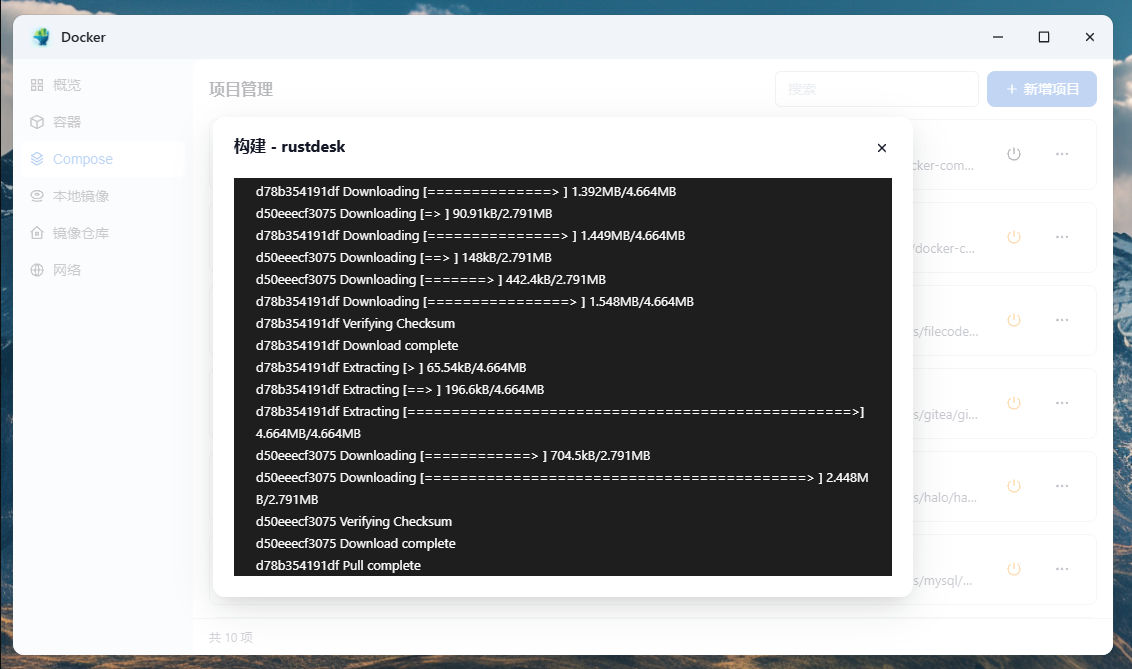1132x669 pixels.
Task: Click the 网络 globe icon in sidebar
Action: (x=37, y=270)
